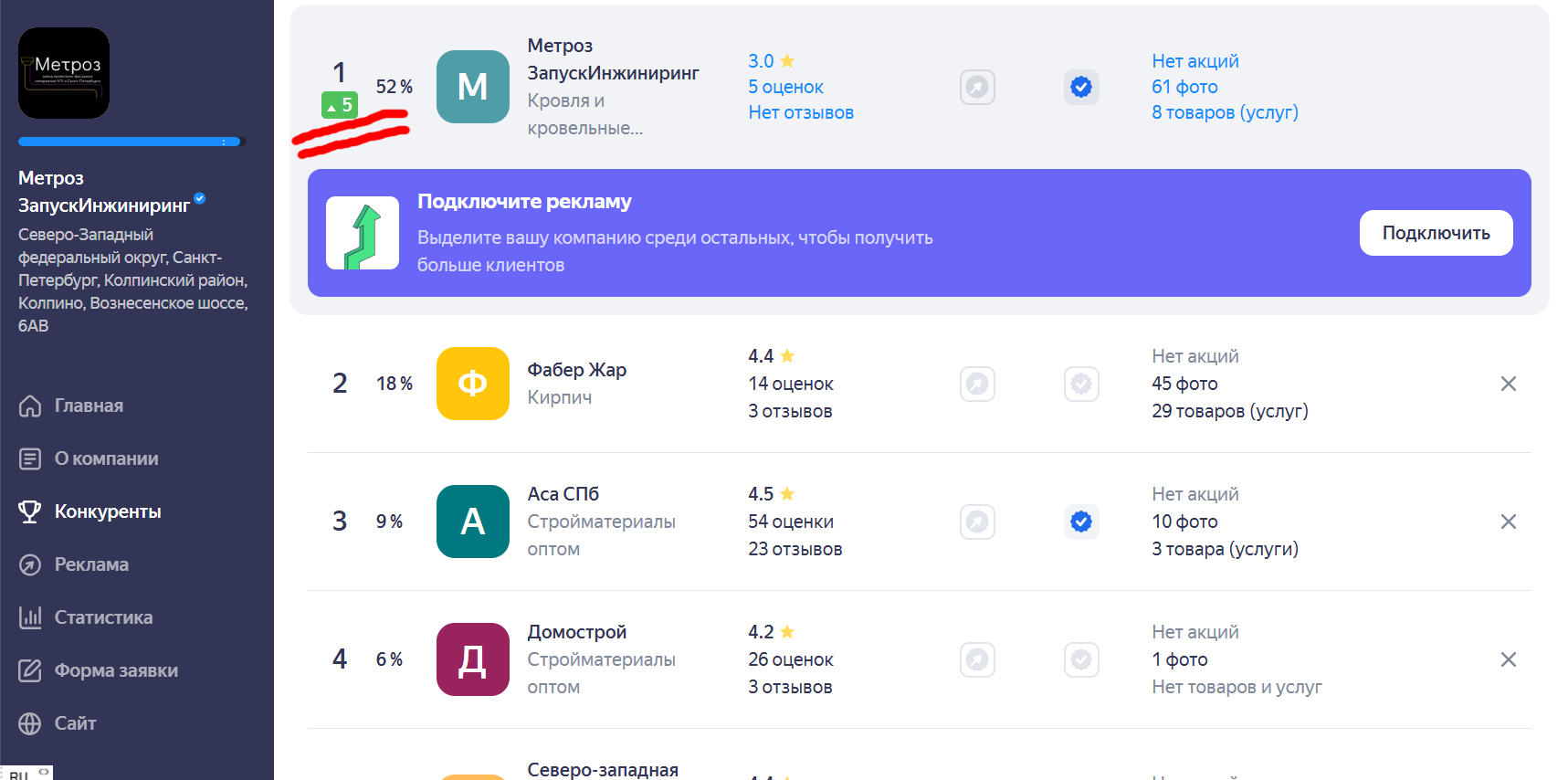Click the advertising icon in Фабер Жар row
1568x780 pixels.
point(977,384)
